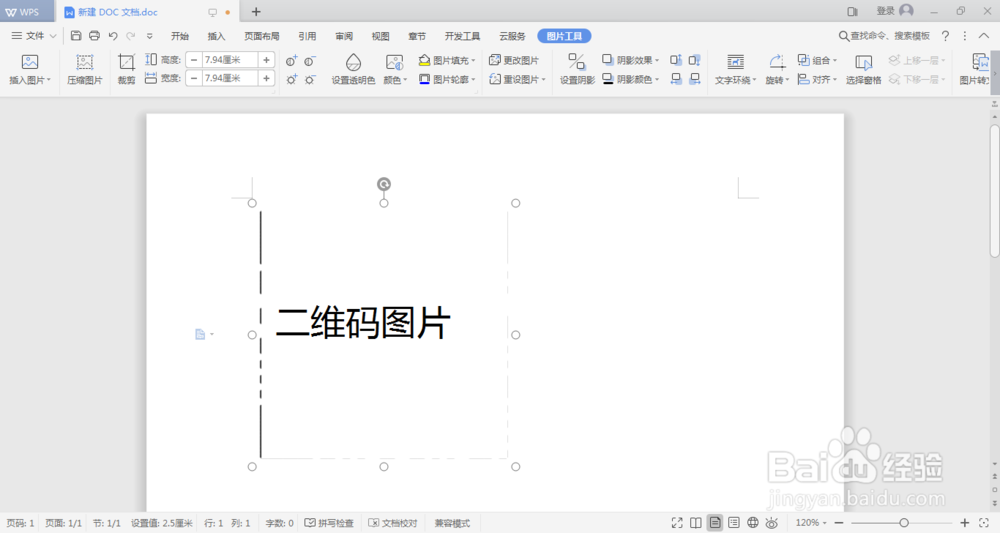Select the 裁剪 crop tool
This screenshot has width=1000, height=533.
tap(126, 69)
